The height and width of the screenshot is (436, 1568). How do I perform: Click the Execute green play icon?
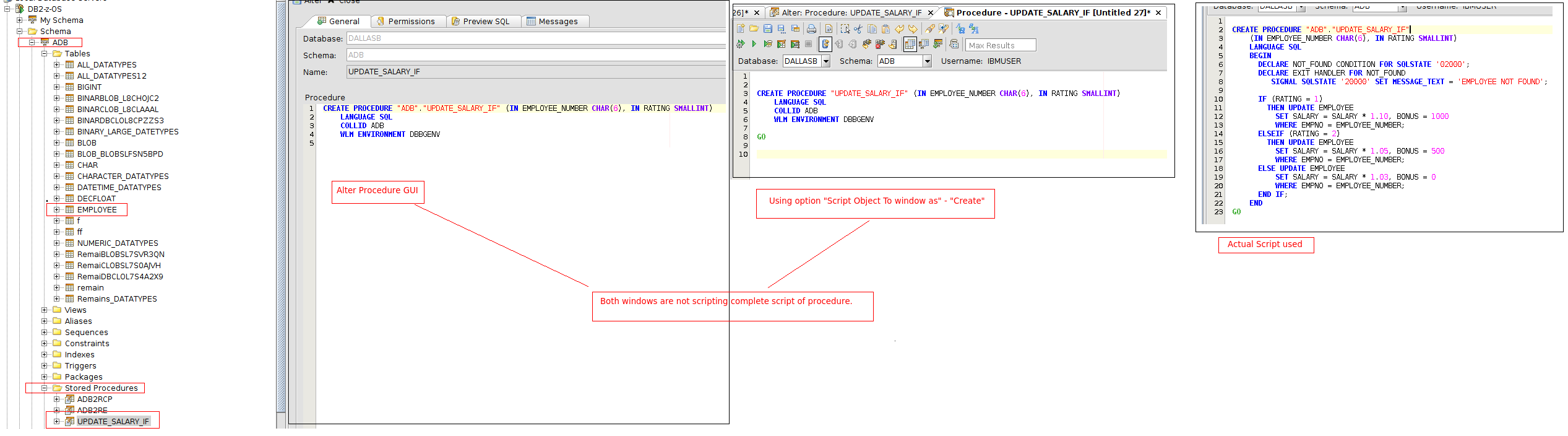pos(754,44)
